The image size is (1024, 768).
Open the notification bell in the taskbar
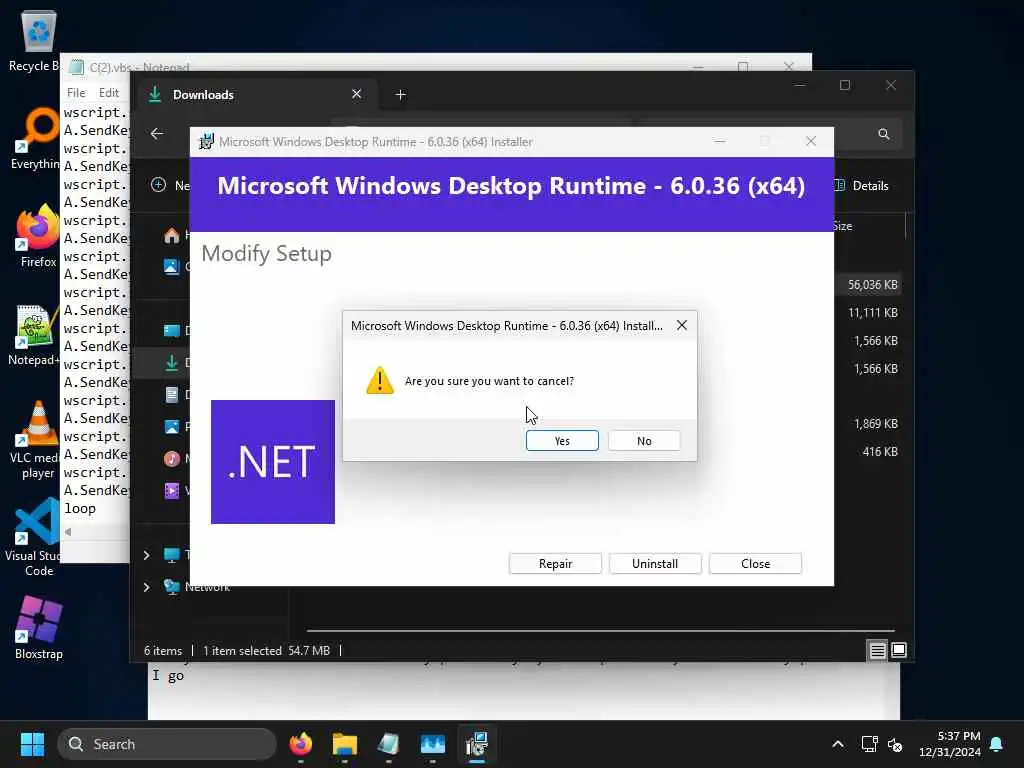pyautogui.click(x=996, y=744)
